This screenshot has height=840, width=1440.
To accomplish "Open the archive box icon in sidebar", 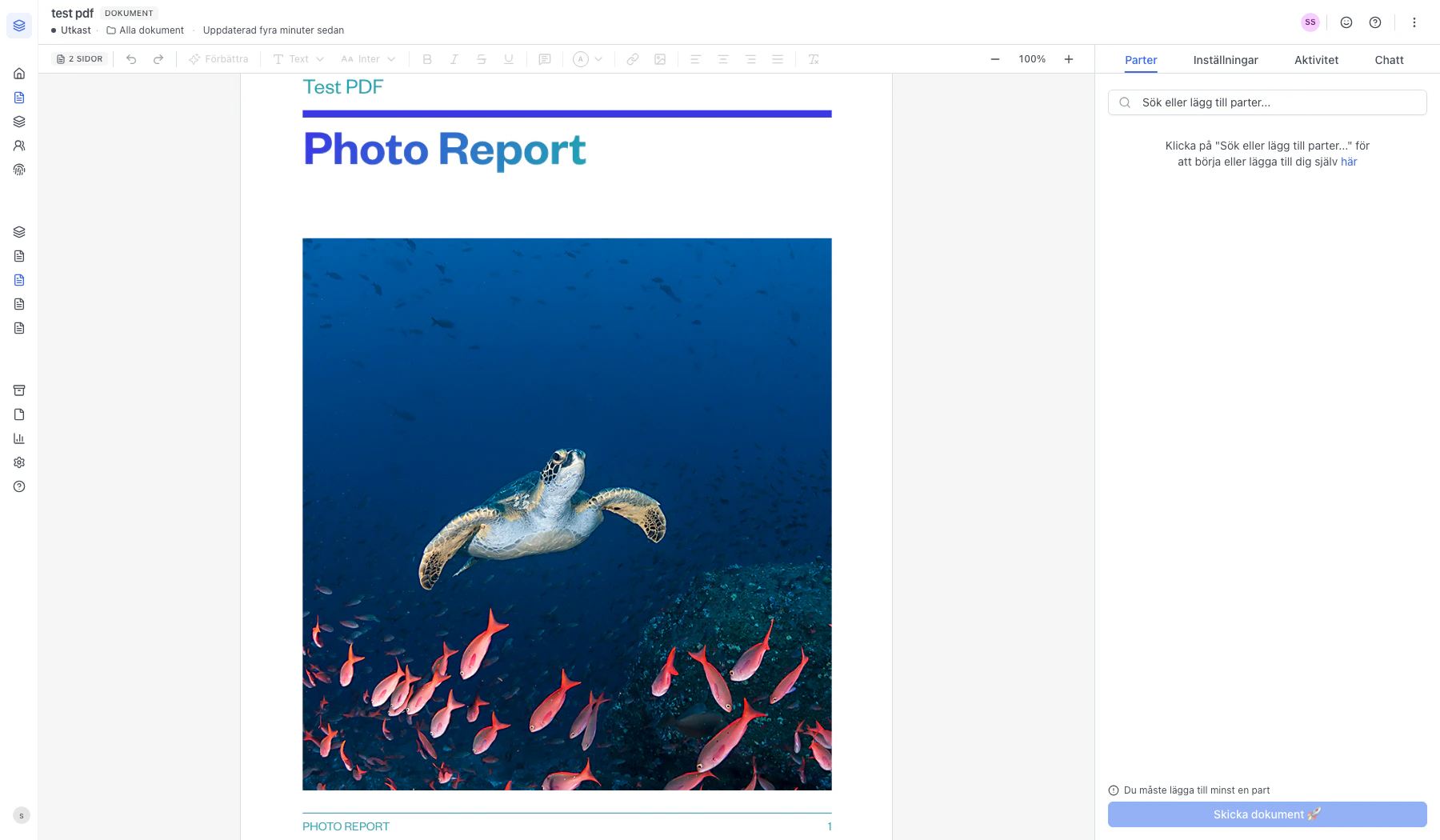I will point(19,390).
